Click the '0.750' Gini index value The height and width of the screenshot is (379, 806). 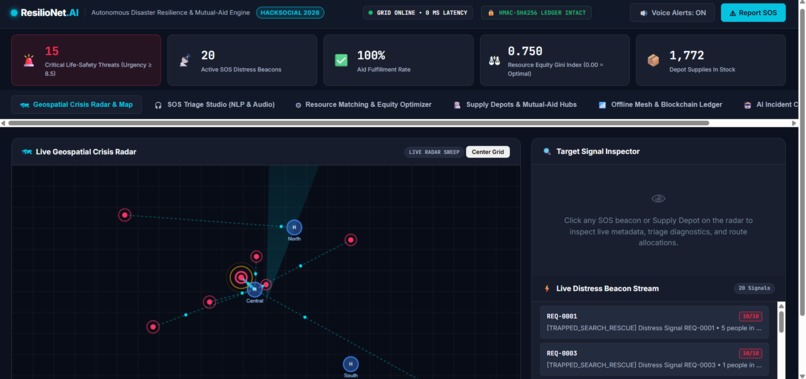(x=525, y=51)
